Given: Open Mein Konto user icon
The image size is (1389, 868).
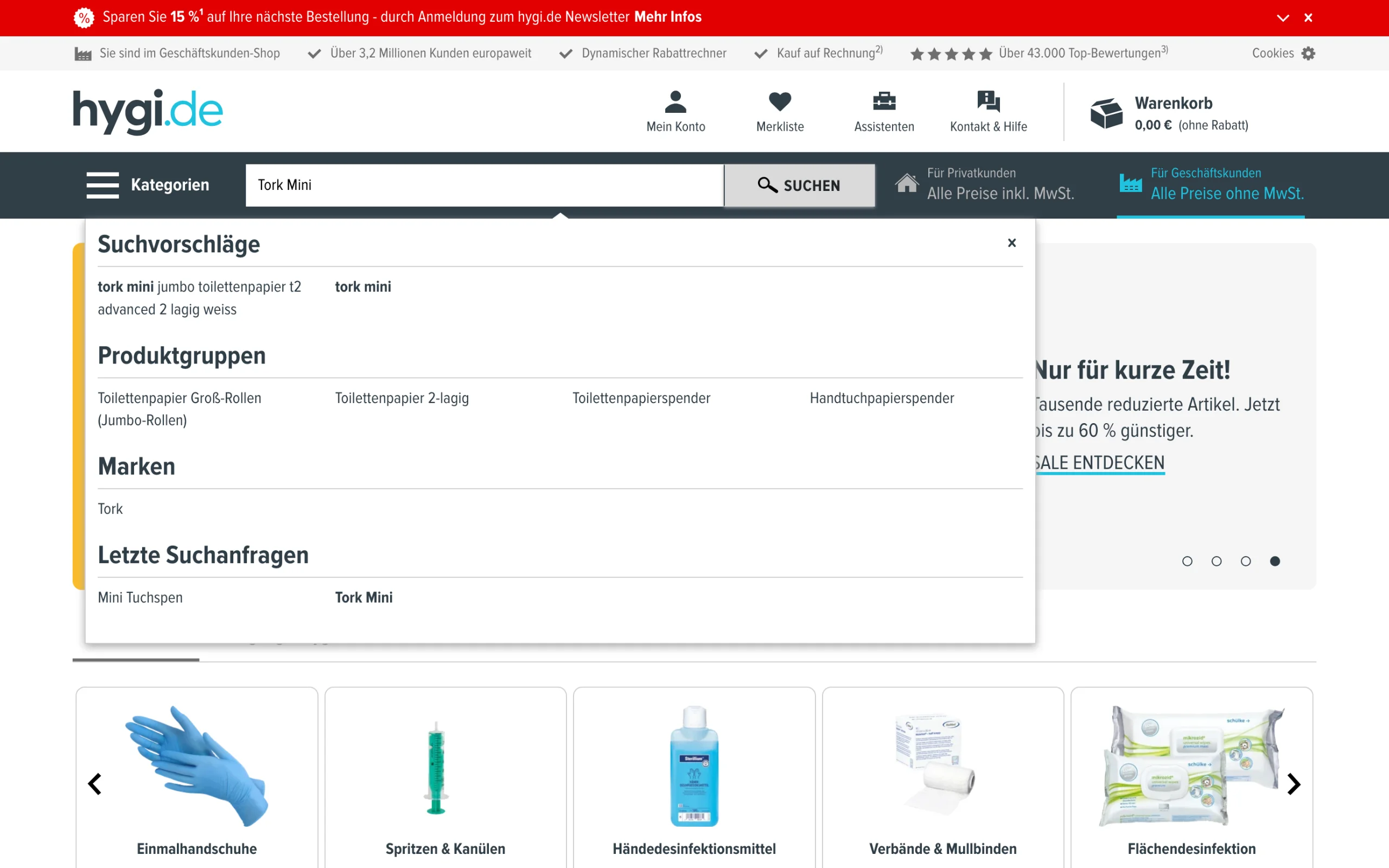Looking at the screenshot, I should (676, 102).
